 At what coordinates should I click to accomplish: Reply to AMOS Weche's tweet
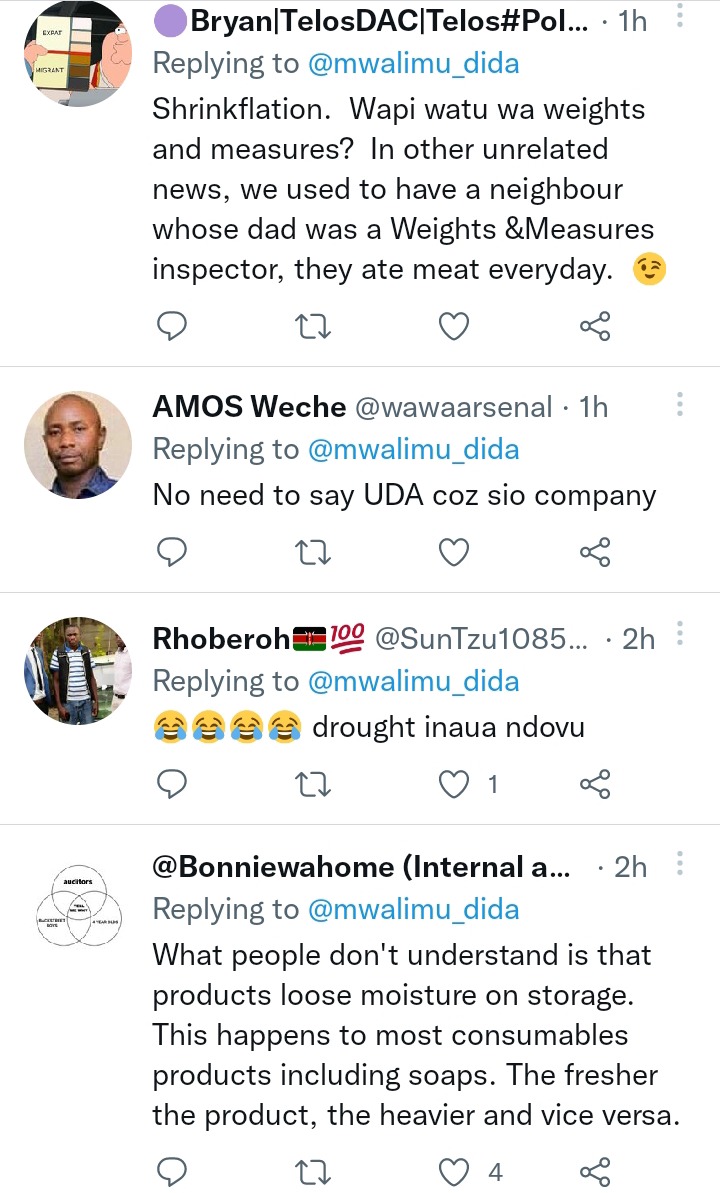[173, 551]
